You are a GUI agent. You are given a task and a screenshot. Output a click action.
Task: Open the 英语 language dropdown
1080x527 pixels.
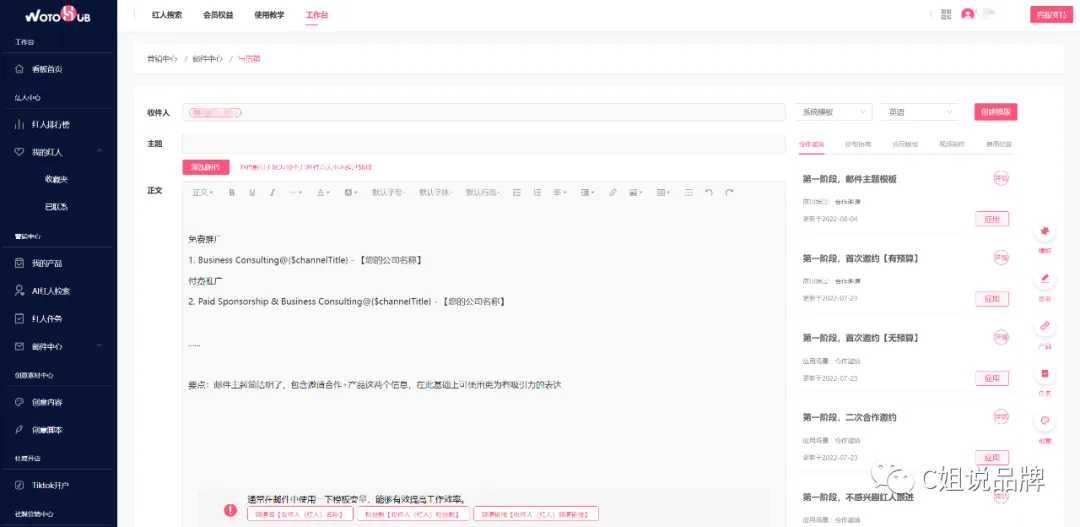(x=920, y=112)
